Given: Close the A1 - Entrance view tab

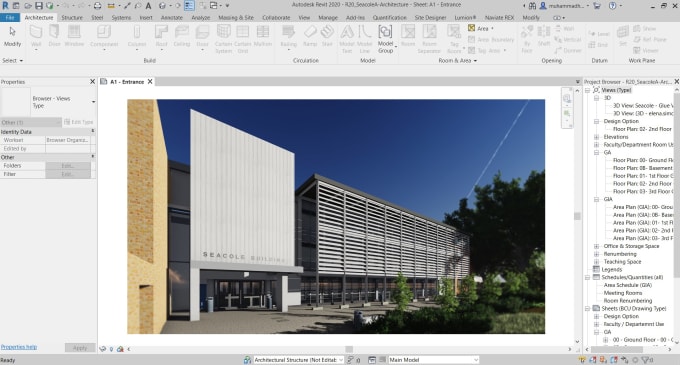Looking at the screenshot, I should coord(150,81).
